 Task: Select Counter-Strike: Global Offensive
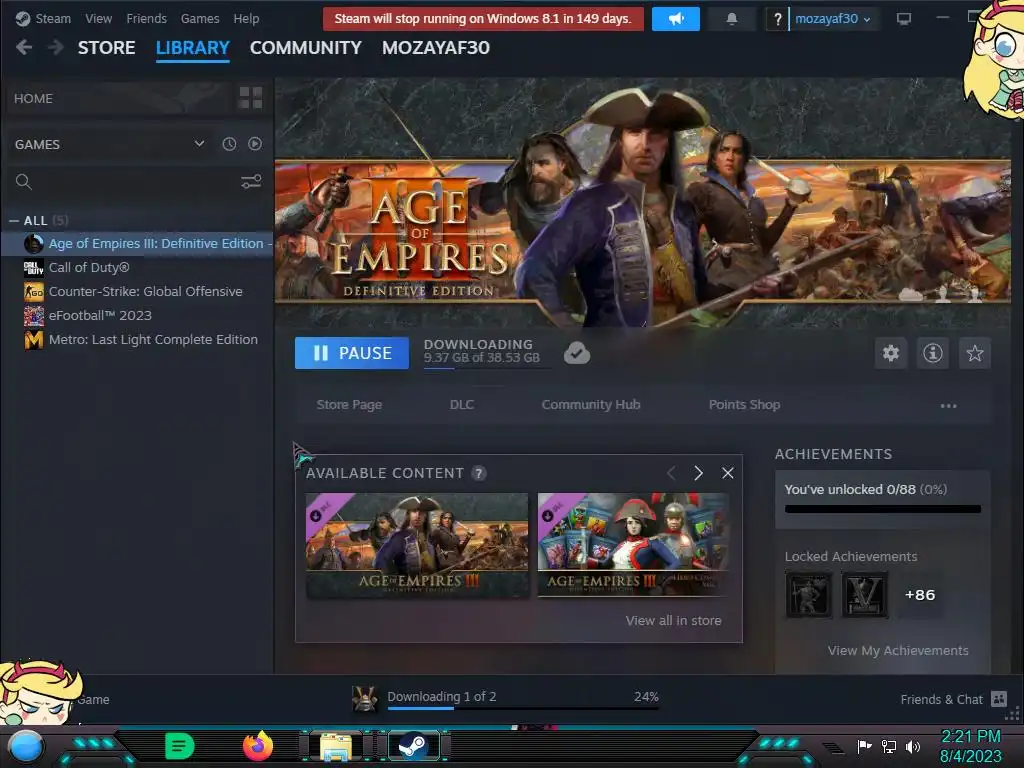(137, 291)
